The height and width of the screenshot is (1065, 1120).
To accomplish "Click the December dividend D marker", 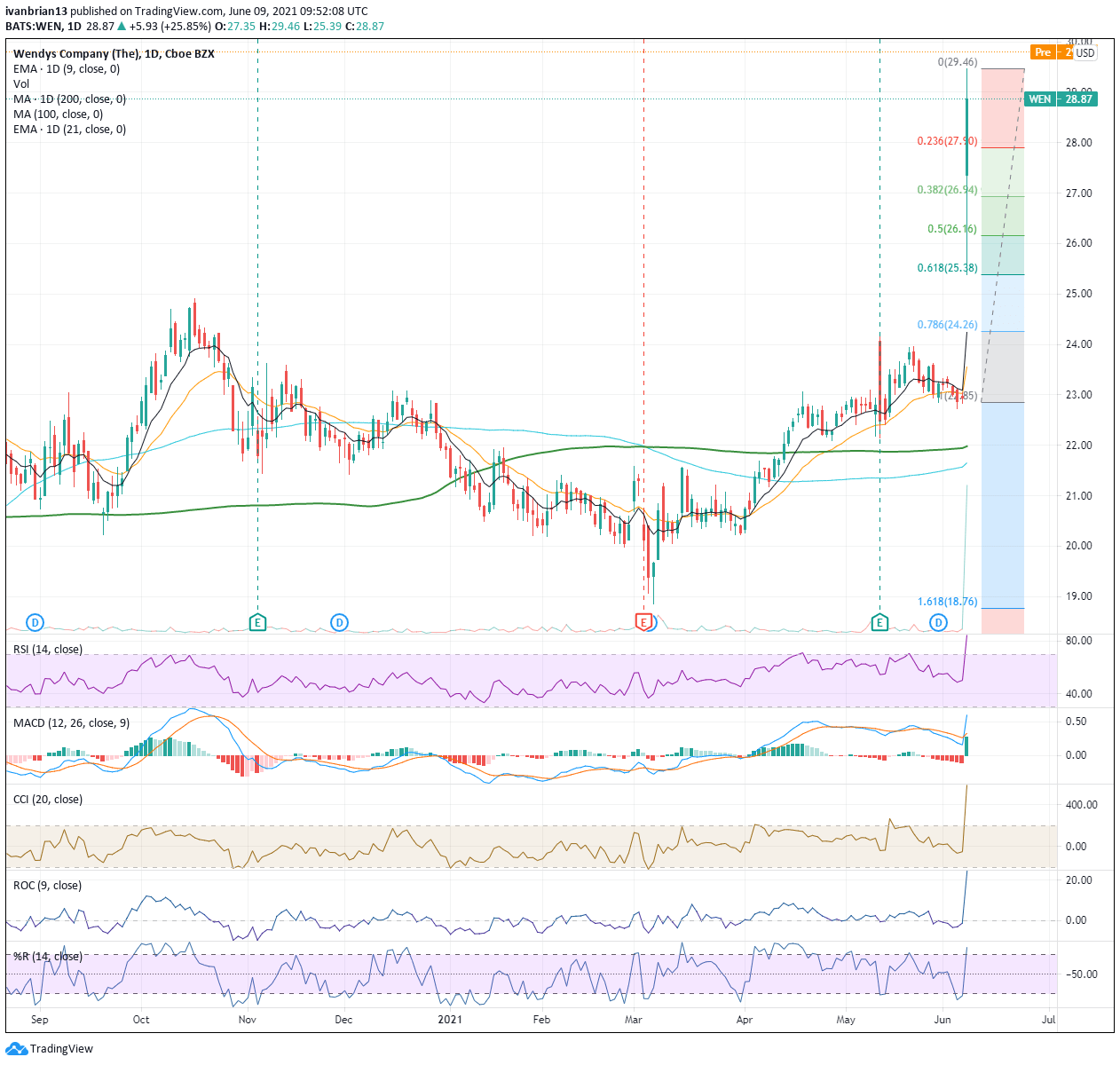I will click(339, 622).
